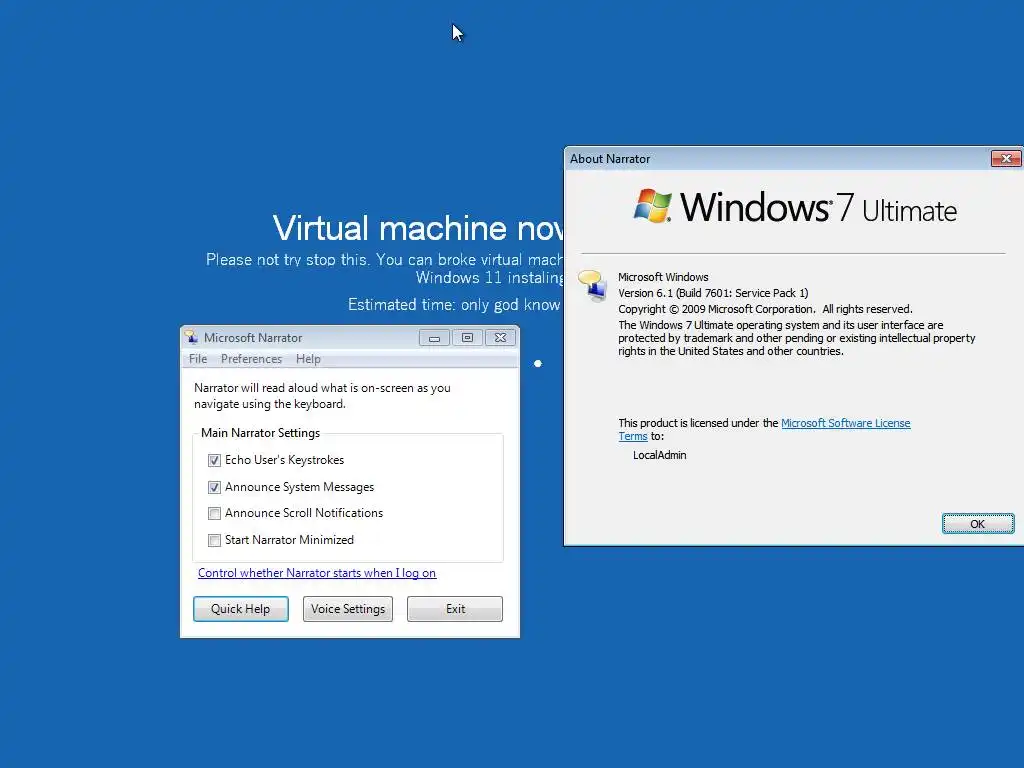
Task: Close the About Narrator dialog
Action: pyautogui.click(x=1006, y=159)
